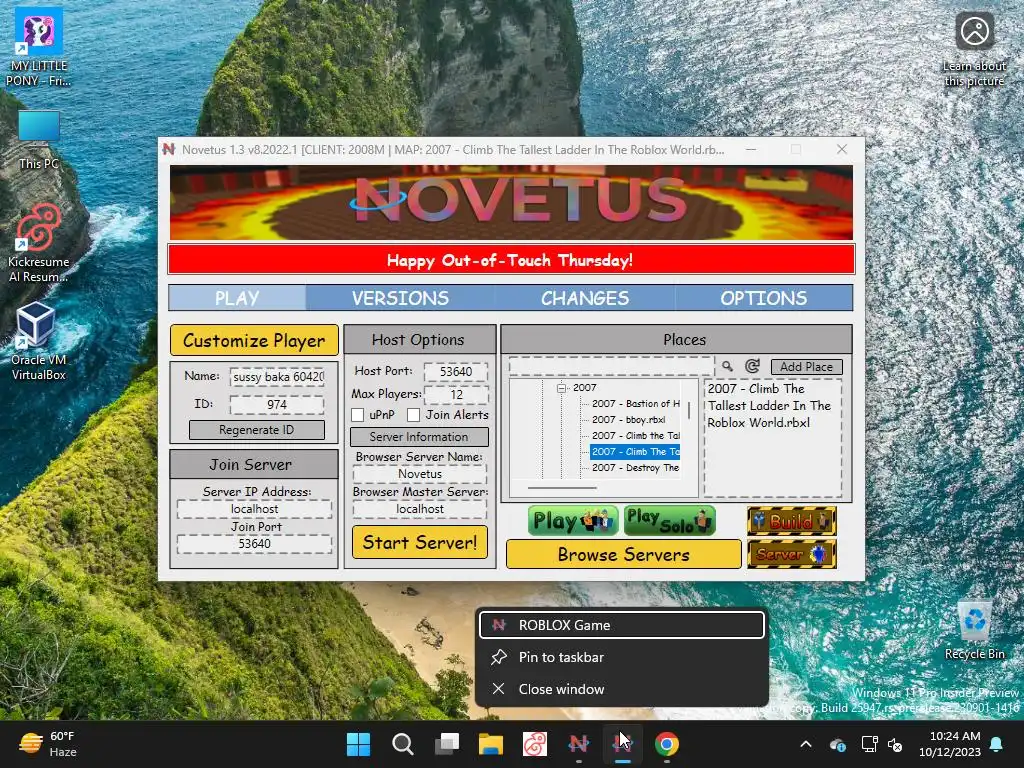The width and height of the screenshot is (1024, 768).
Task: Select highlighted '2007 - Climb The Ta' place
Action: pos(635,452)
